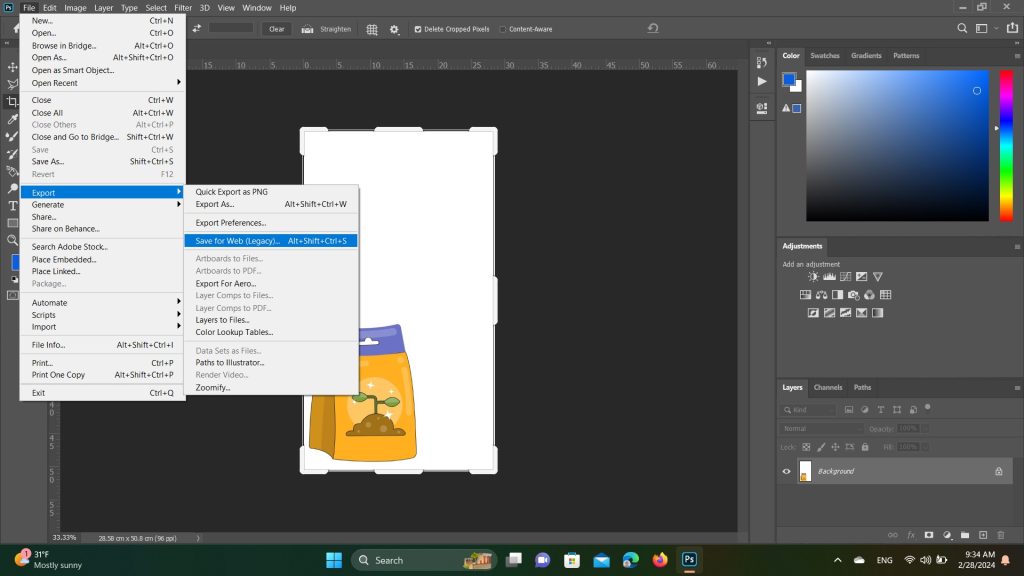Switch to the Swatches tab
The width and height of the screenshot is (1024, 576).
pos(824,56)
